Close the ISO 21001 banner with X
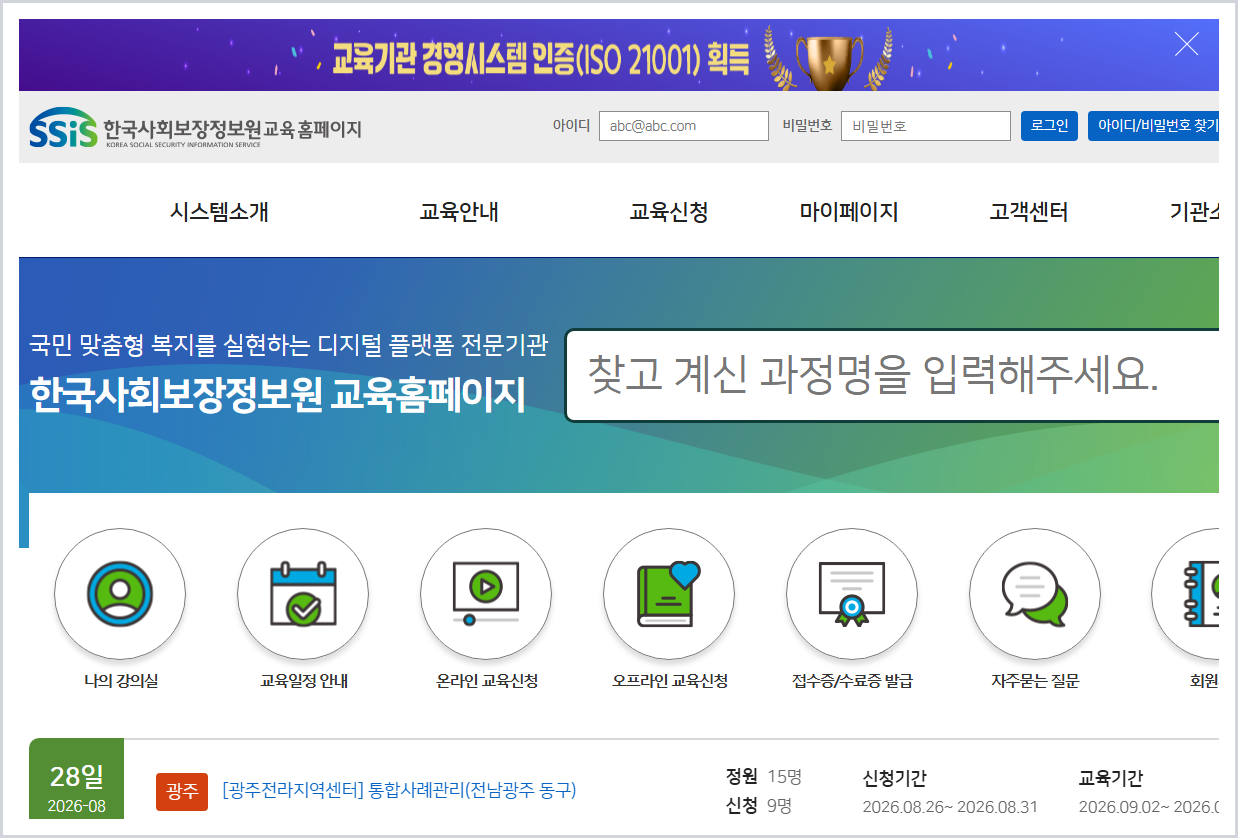This screenshot has height=838, width=1238. coord(1186,44)
